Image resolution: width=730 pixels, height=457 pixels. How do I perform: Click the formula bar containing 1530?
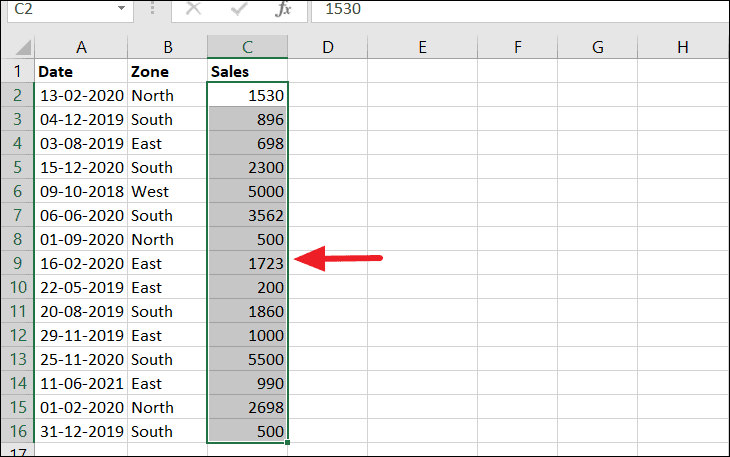pos(520,9)
